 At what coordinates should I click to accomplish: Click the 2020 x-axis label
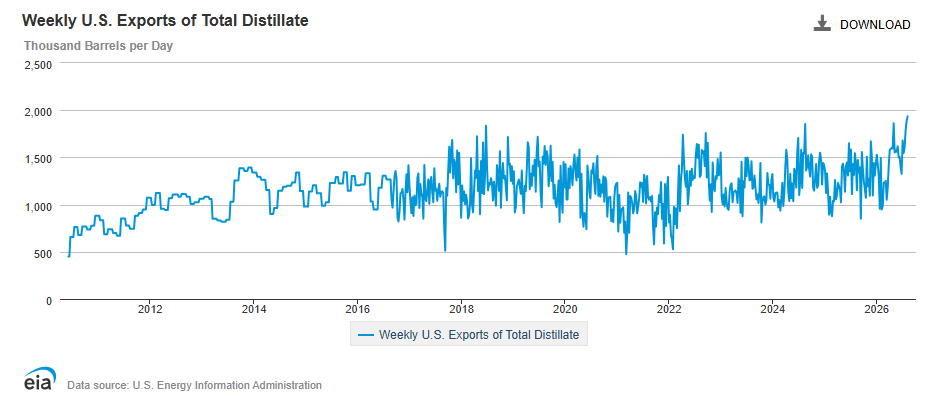coord(565,310)
